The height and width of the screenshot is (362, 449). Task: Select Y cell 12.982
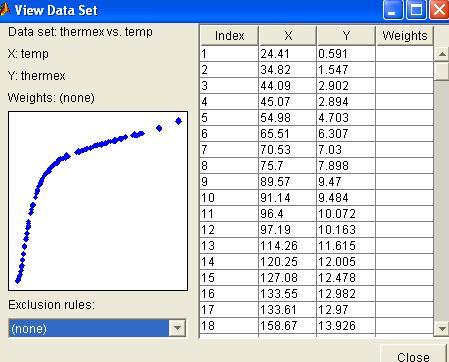pos(346,294)
